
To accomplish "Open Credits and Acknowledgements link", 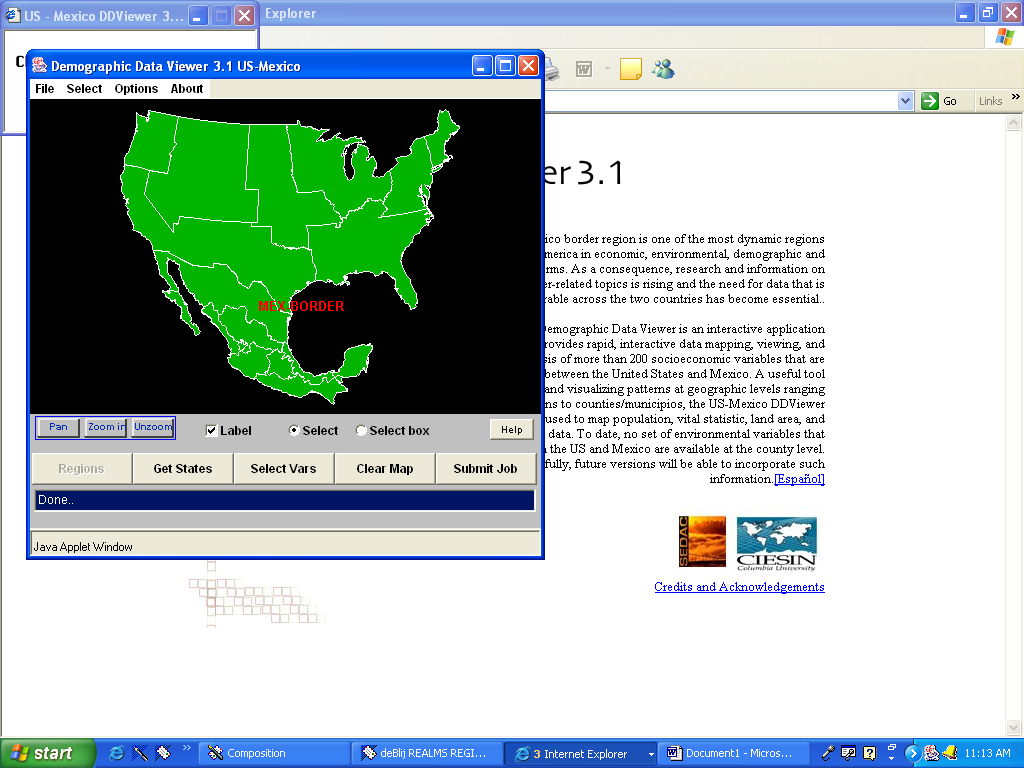I will coord(739,587).
